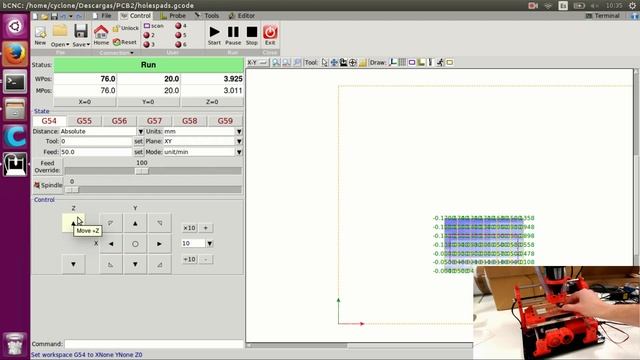The width and height of the screenshot is (640, 360).
Task: Select the pan canvas tool
Action: click(x=334, y=62)
